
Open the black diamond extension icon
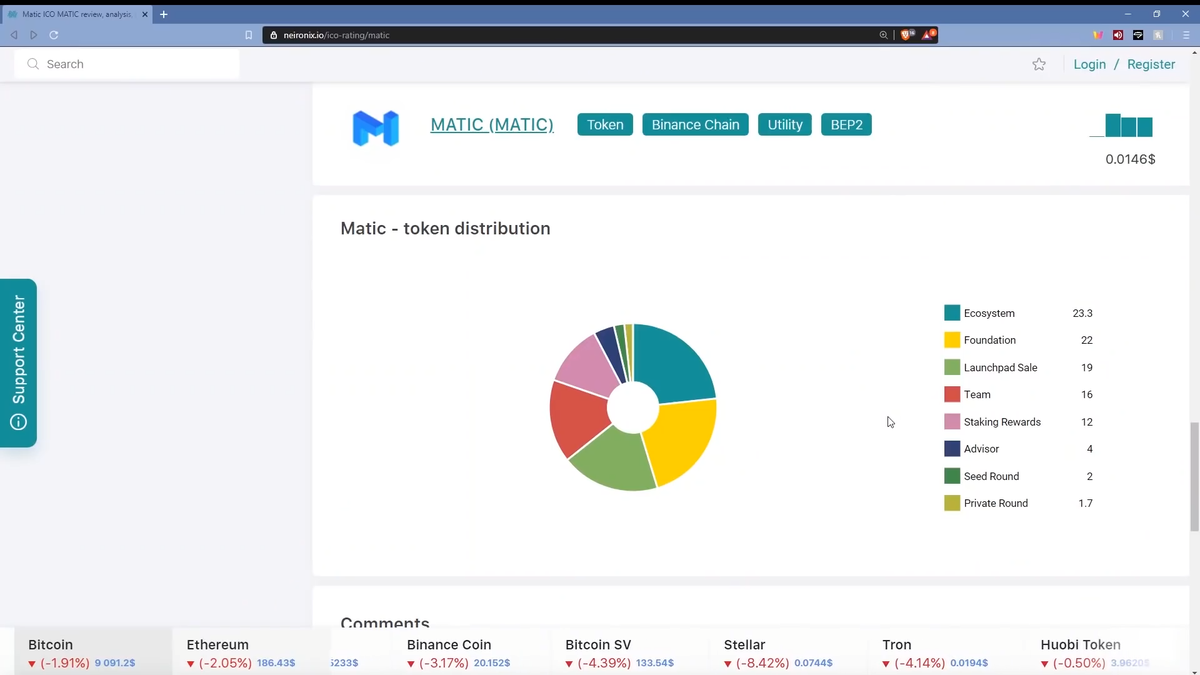(x=1138, y=35)
